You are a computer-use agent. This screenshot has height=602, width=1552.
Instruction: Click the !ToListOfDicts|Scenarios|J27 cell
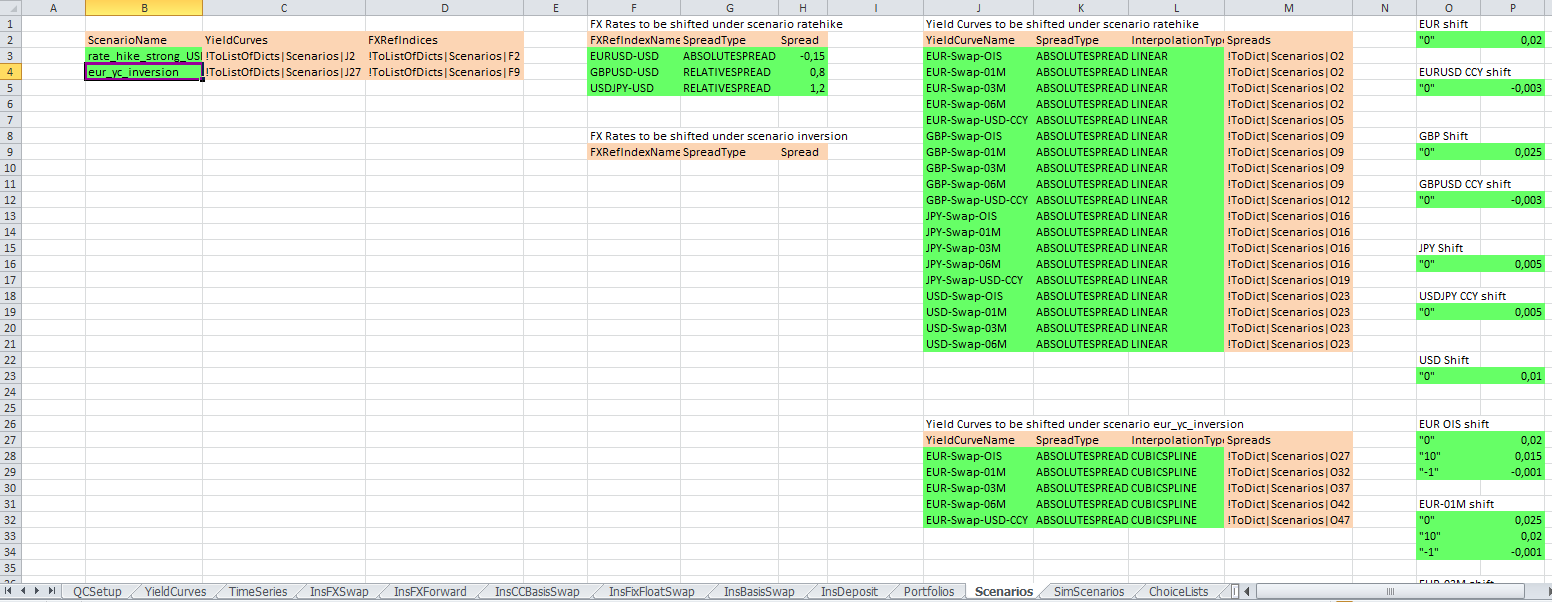point(284,72)
